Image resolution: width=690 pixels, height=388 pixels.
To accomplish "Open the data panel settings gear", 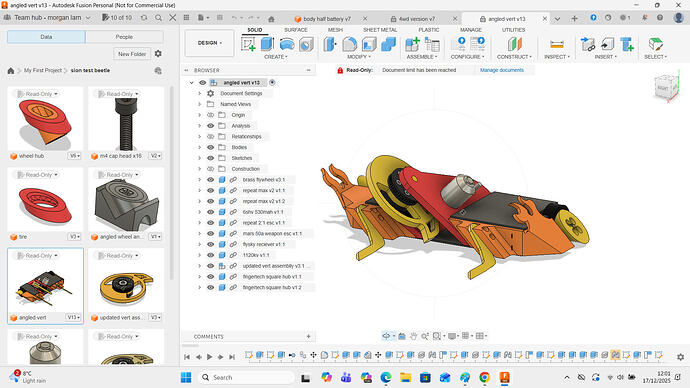I will click(x=158, y=54).
